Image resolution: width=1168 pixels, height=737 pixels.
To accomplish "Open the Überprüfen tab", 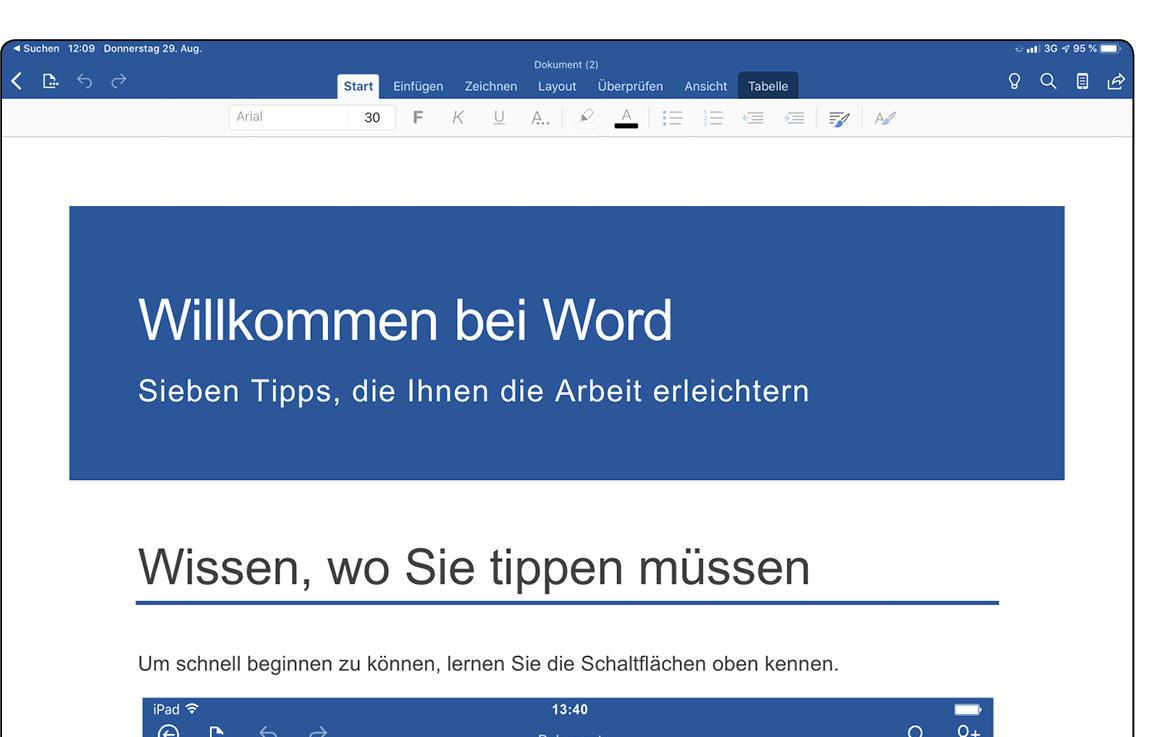I will pyautogui.click(x=630, y=86).
